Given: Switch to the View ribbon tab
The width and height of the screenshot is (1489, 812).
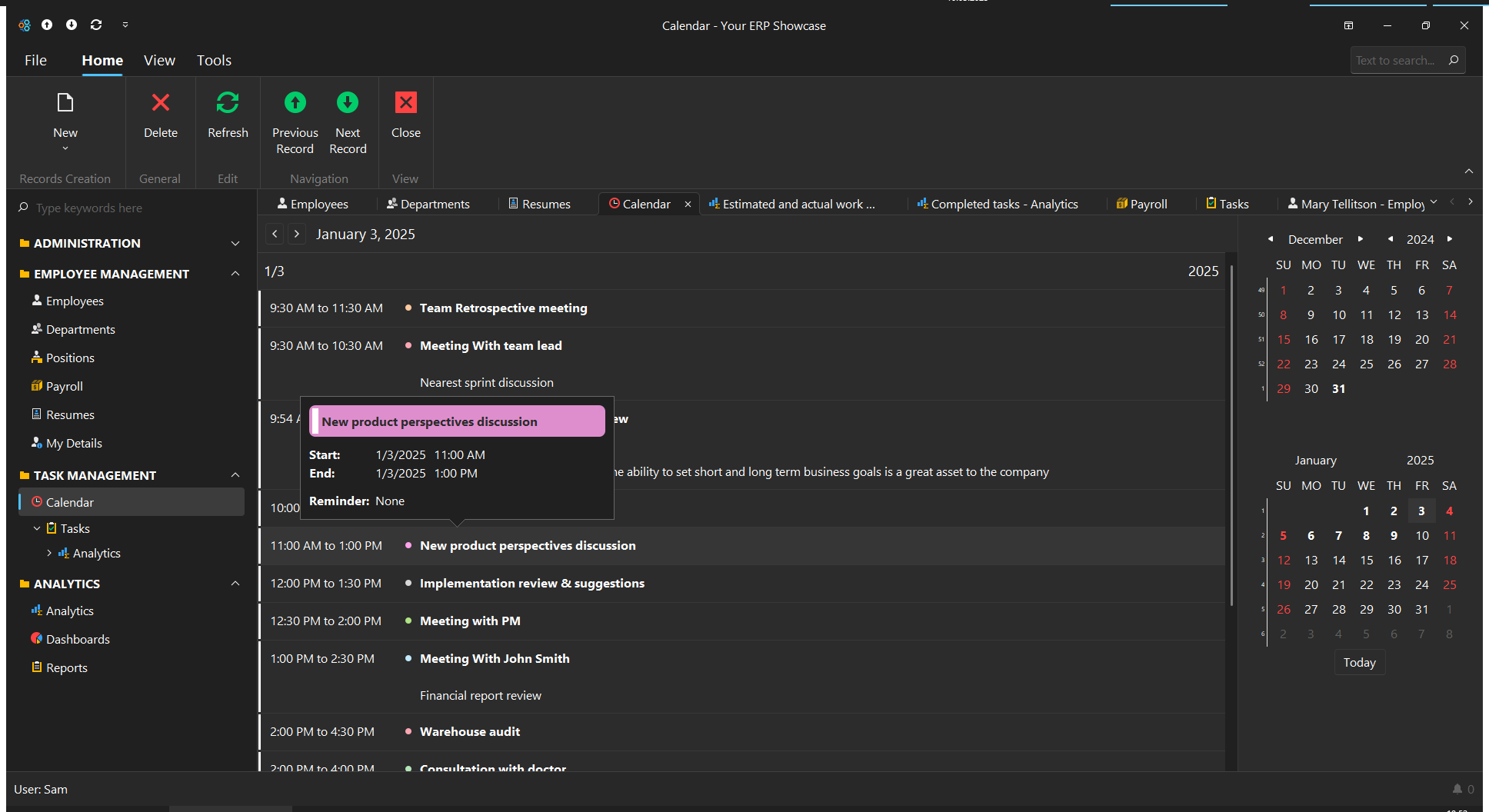Looking at the screenshot, I should tap(159, 60).
